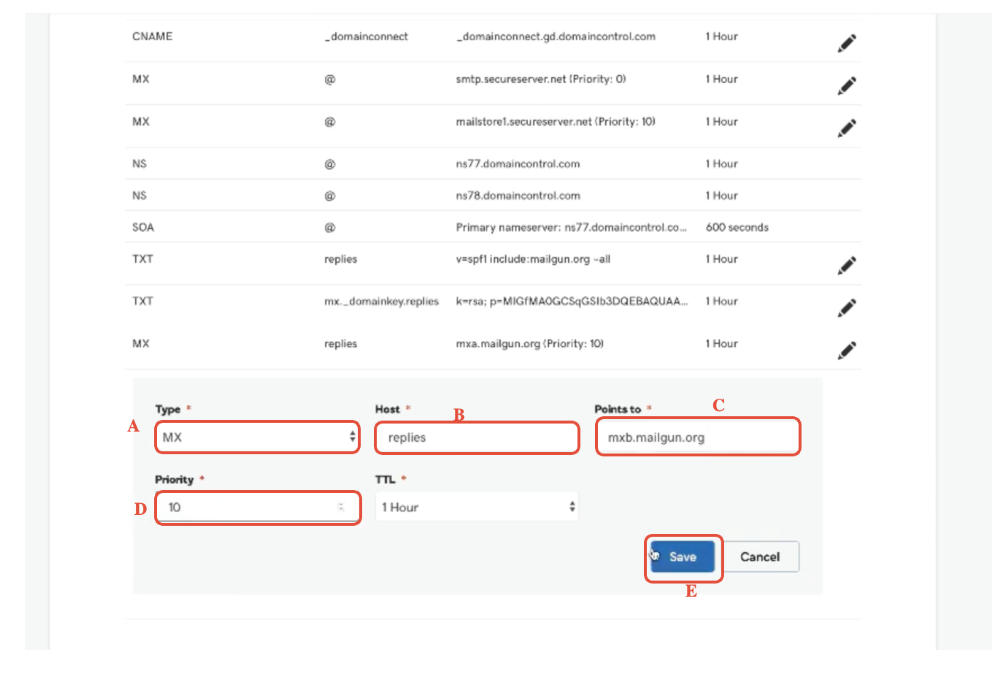Image resolution: width=994 pixels, height=675 pixels.
Task: Click the Host field containing replies
Action: tap(476, 438)
